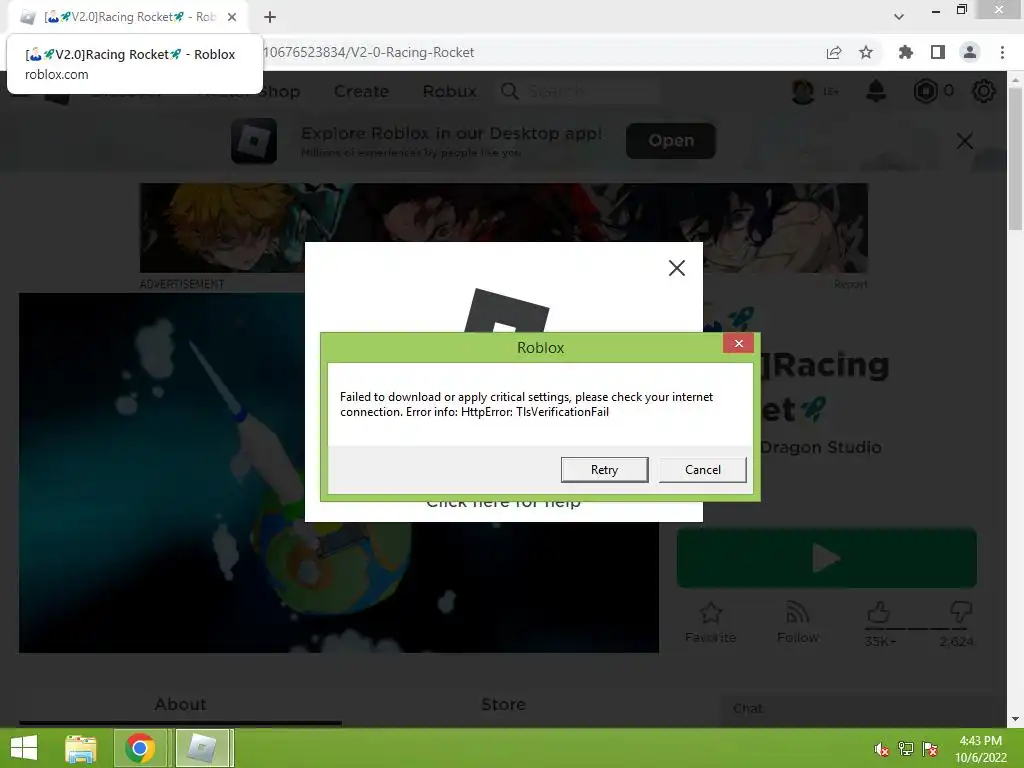Open the Windows Start button
Image resolution: width=1024 pixels, height=768 pixels.
(24, 748)
